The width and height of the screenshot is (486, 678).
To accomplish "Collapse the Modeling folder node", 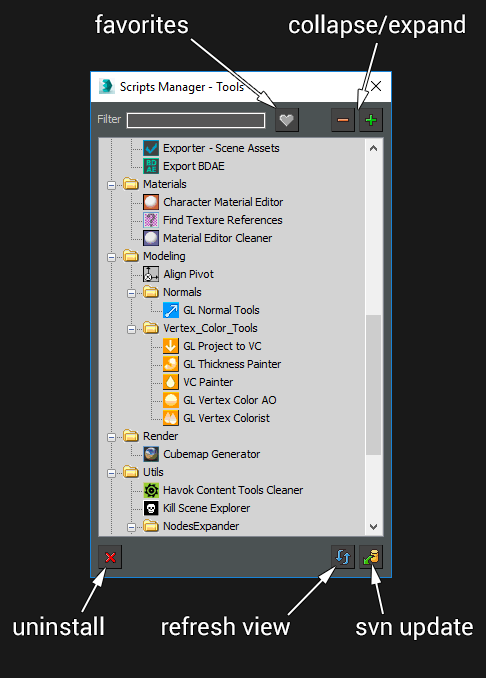I will [111, 257].
